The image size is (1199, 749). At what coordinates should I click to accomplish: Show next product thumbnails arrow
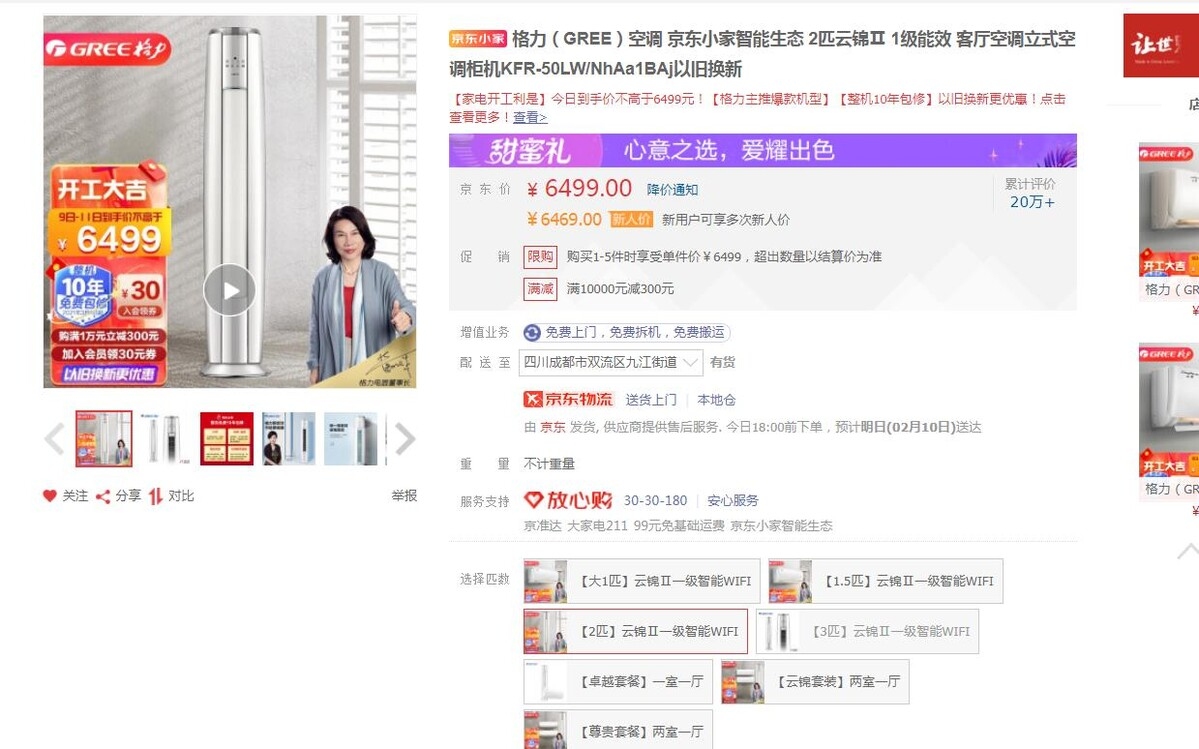click(x=405, y=439)
